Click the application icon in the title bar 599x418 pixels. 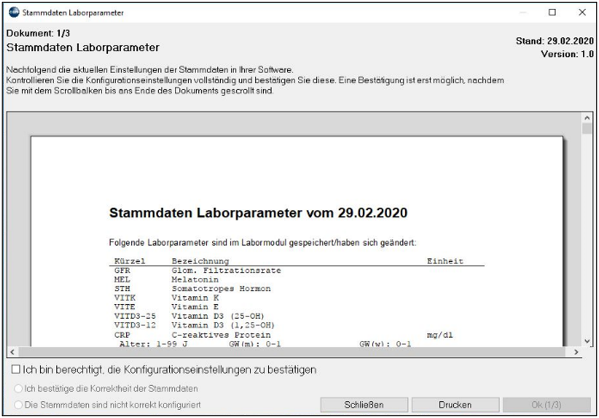coord(14,12)
